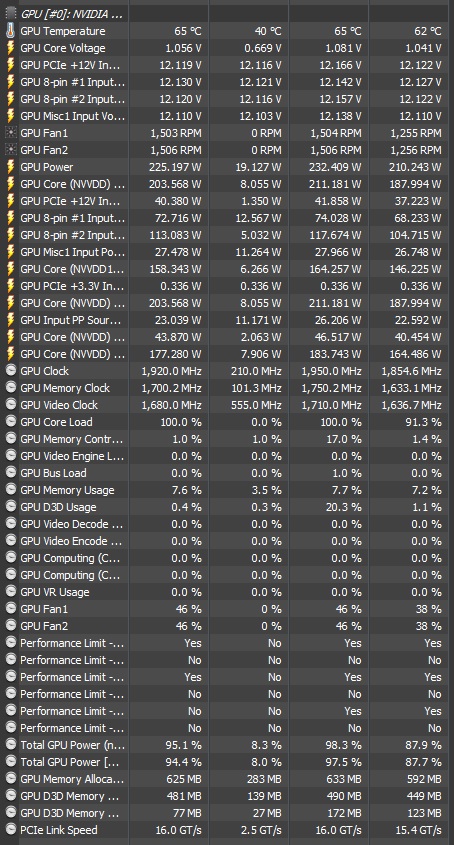Viewport: 454px width, 845px height.
Task: Click the 113.083 W power value
Action: (x=175, y=236)
